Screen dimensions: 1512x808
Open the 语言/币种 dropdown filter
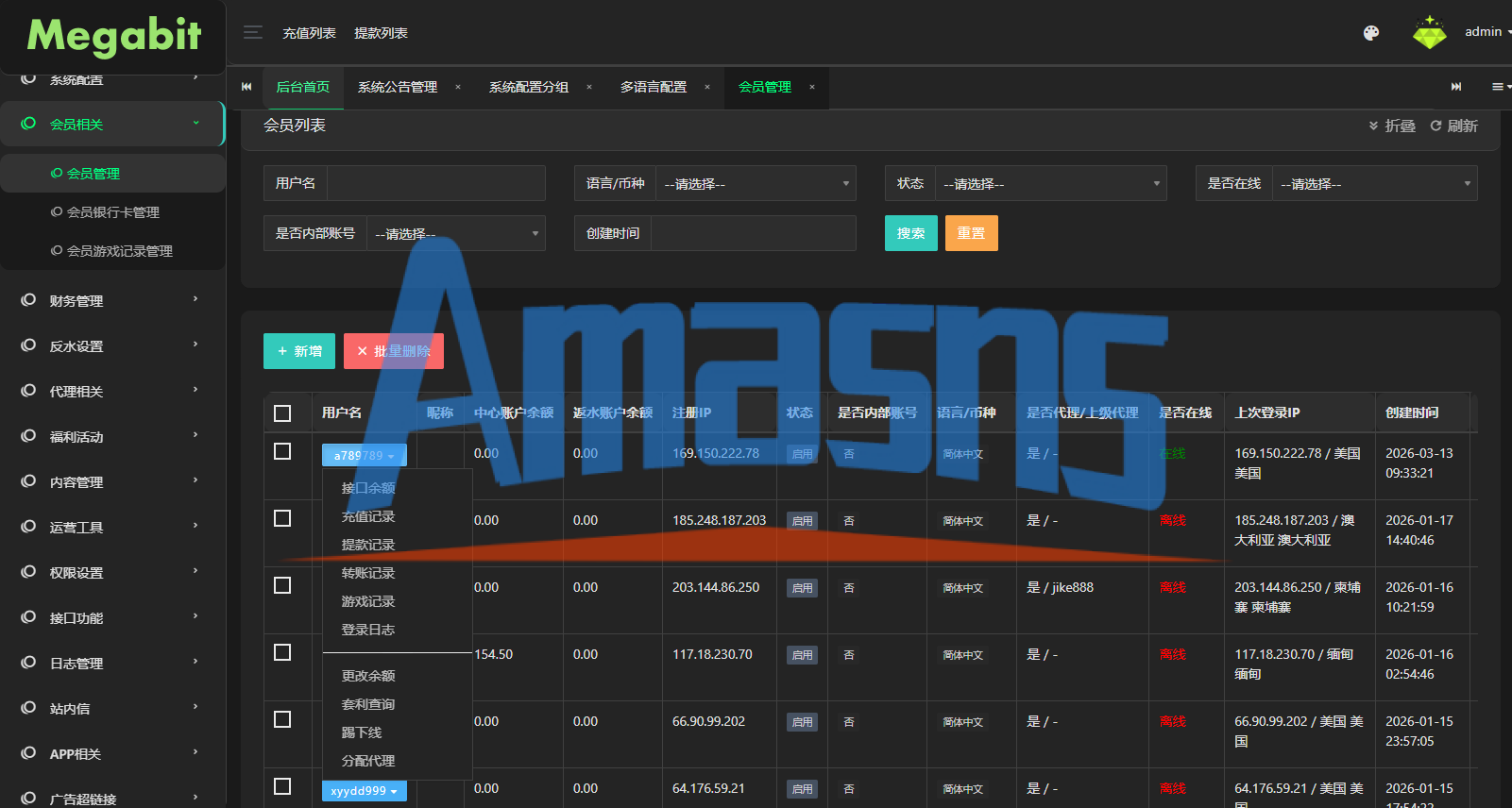tap(756, 183)
